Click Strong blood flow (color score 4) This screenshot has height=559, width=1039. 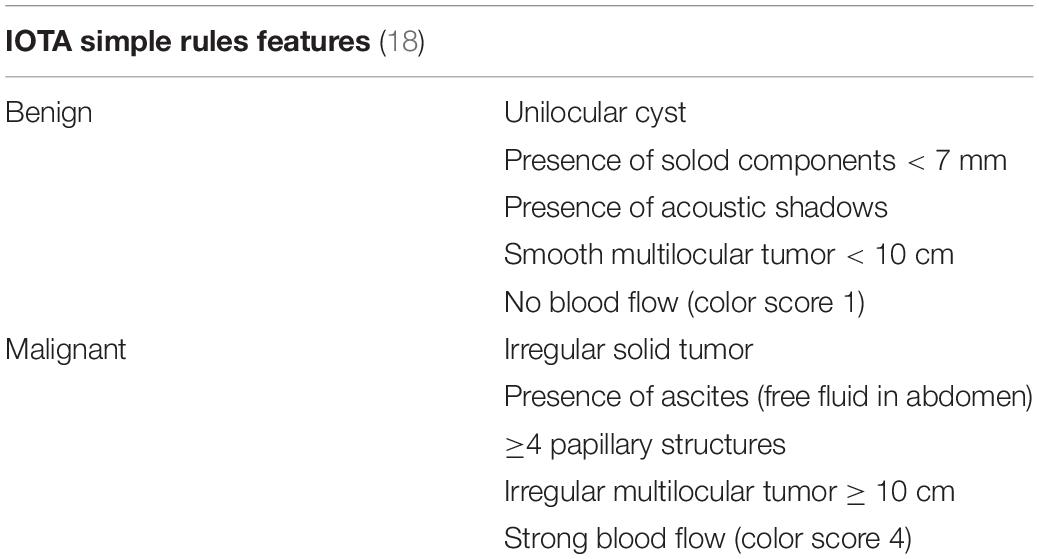point(708,538)
